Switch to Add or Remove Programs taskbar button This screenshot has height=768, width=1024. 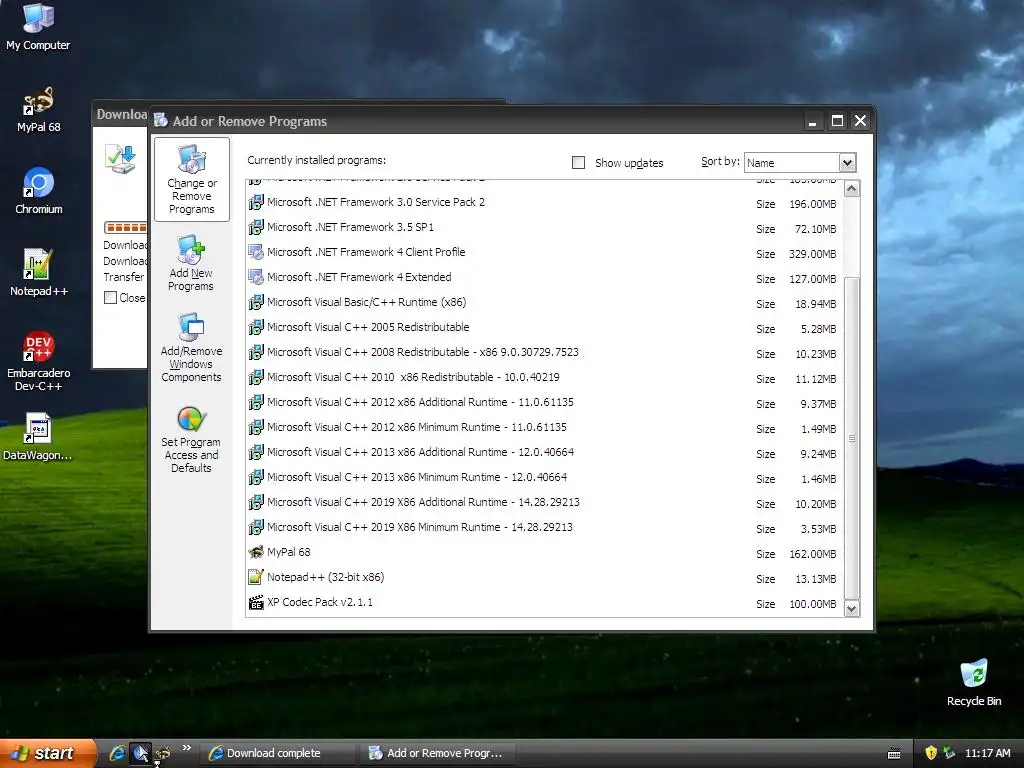tap(439, 753)
